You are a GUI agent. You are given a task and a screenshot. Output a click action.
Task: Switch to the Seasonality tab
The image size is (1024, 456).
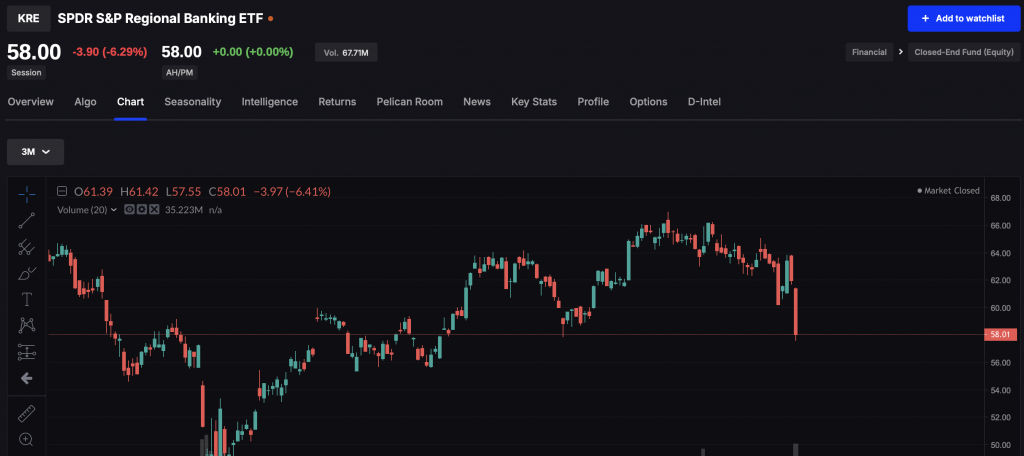pyautogui.click(x=192, y=102)
